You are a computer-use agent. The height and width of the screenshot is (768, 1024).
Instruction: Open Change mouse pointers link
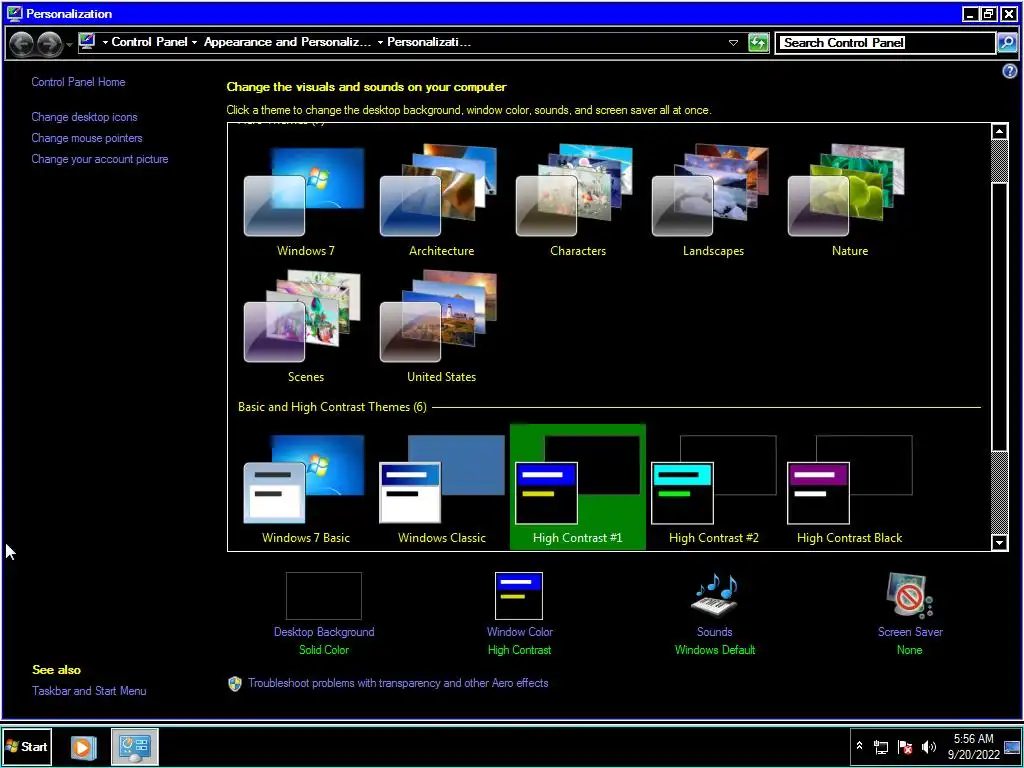click(x=87, y=138)
